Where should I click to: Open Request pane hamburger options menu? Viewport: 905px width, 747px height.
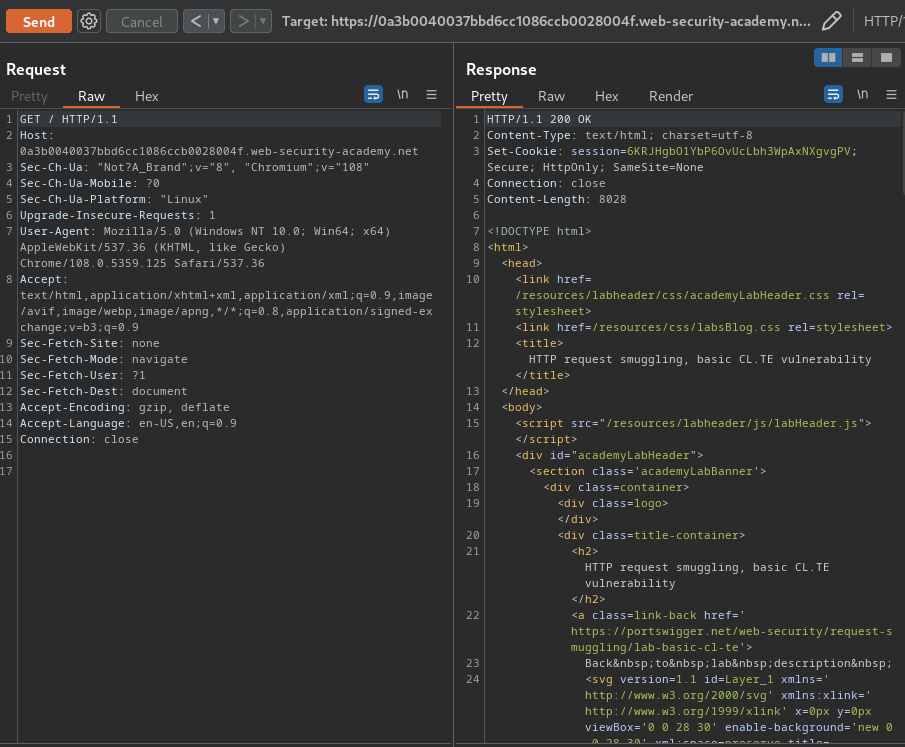point(431,94)
